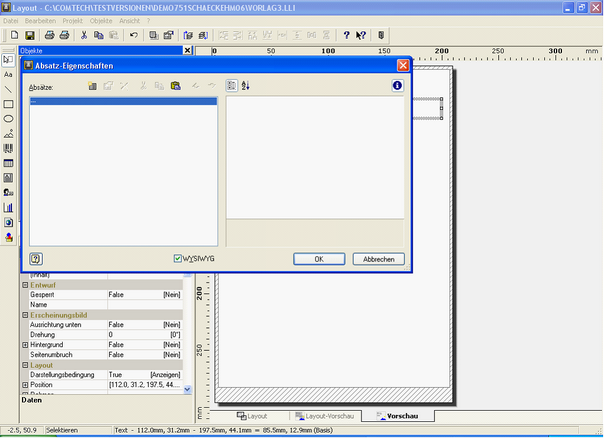Viewport: 604px width, 438px height.
Task: Click the Name property value field
Action: point(144,305)
